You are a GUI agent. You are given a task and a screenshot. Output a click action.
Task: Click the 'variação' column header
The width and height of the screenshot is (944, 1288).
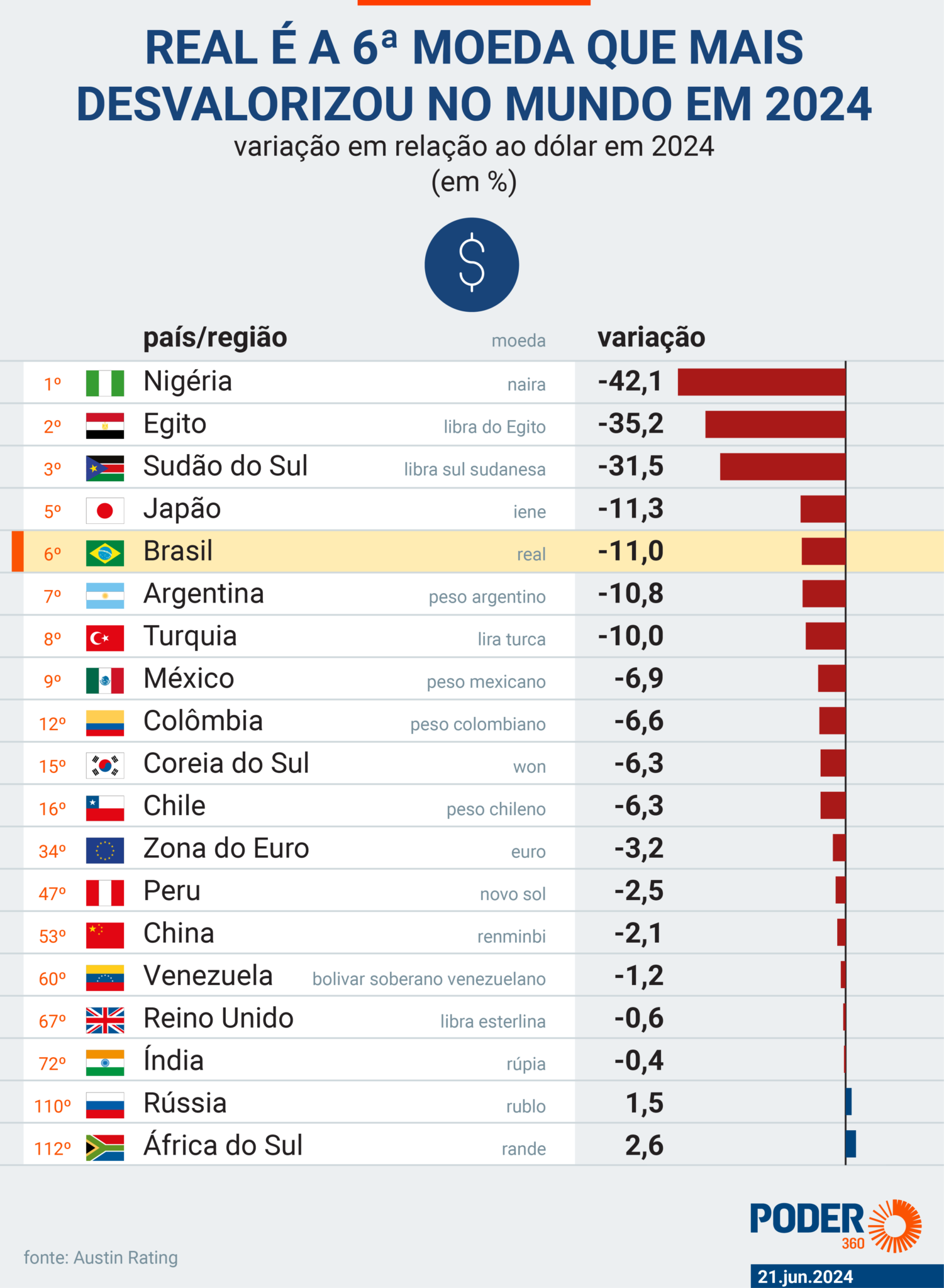click(x=651, y=338)
